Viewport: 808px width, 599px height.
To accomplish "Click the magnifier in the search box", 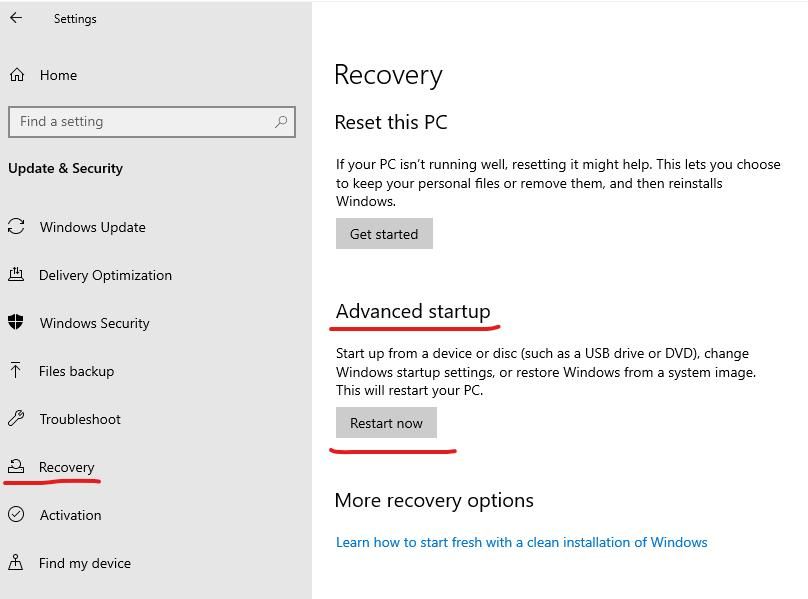I will pos(279,121).
